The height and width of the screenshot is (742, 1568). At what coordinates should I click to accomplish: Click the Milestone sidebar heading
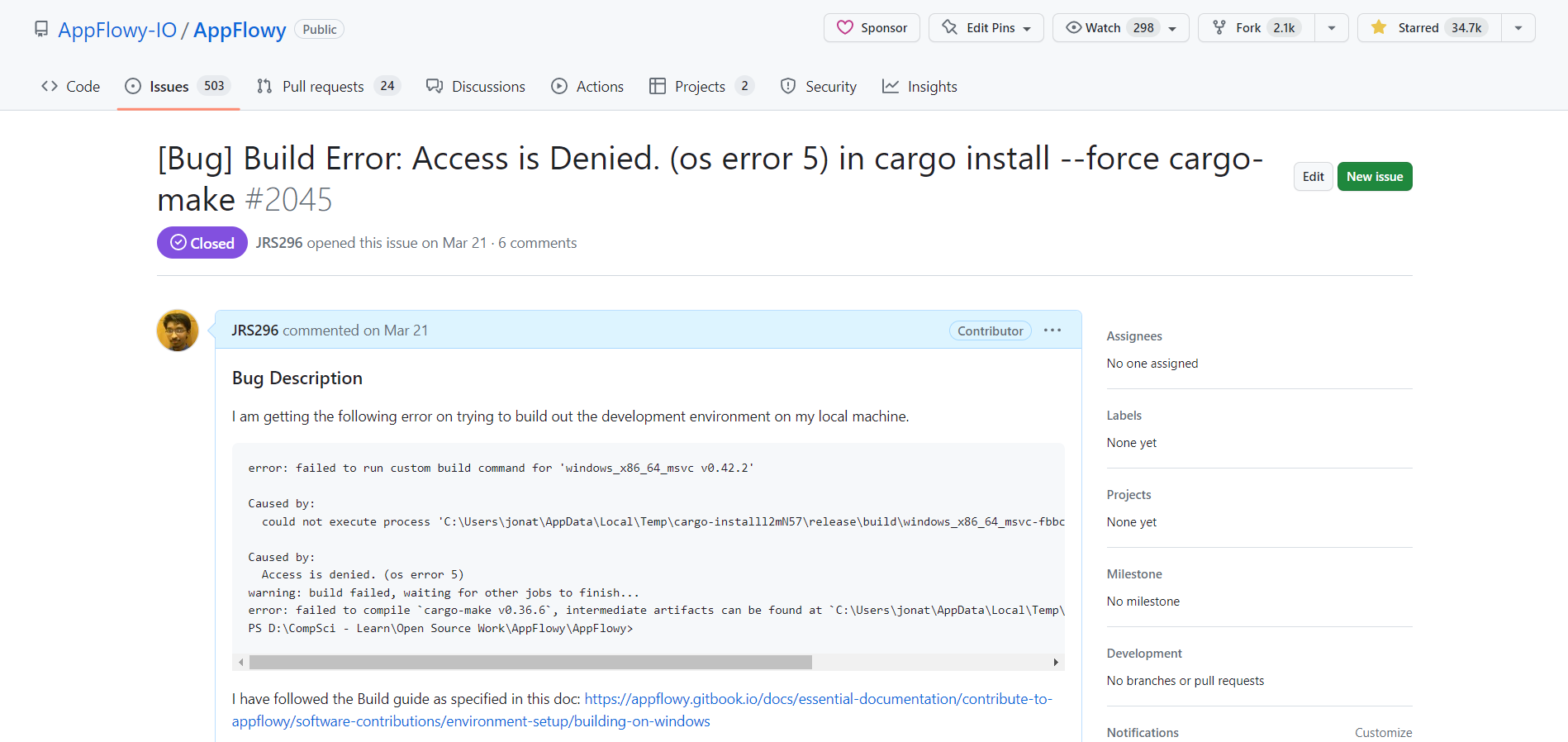[x=1134, y=573]
